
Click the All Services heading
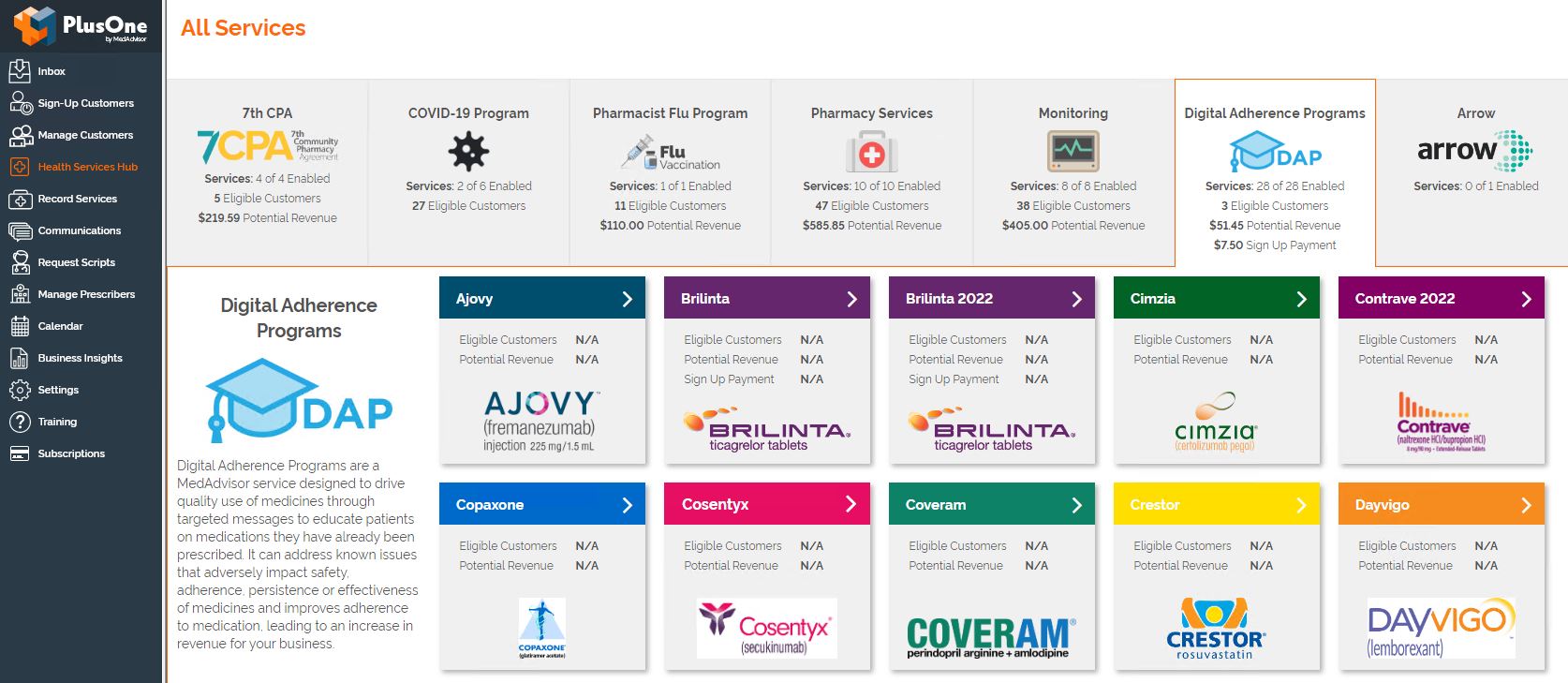click(244, 28)
